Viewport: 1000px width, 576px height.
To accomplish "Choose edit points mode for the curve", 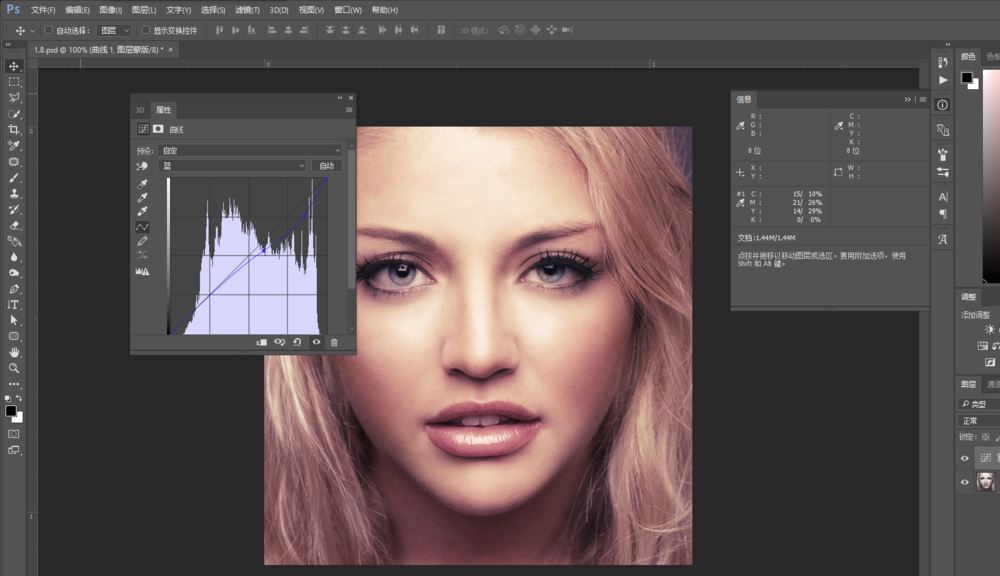I will pyautogui.click(x=142, y=227).
